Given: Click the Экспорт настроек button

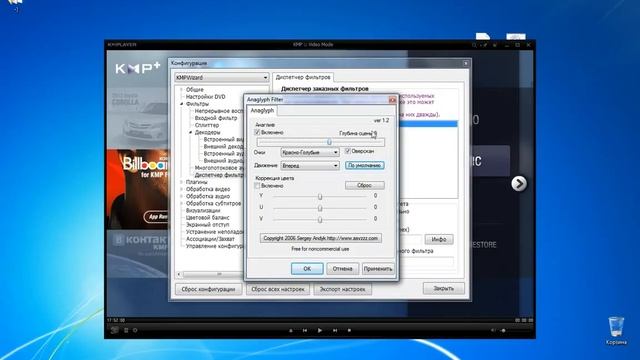Looking at the screenshot, I should (342, 289).
